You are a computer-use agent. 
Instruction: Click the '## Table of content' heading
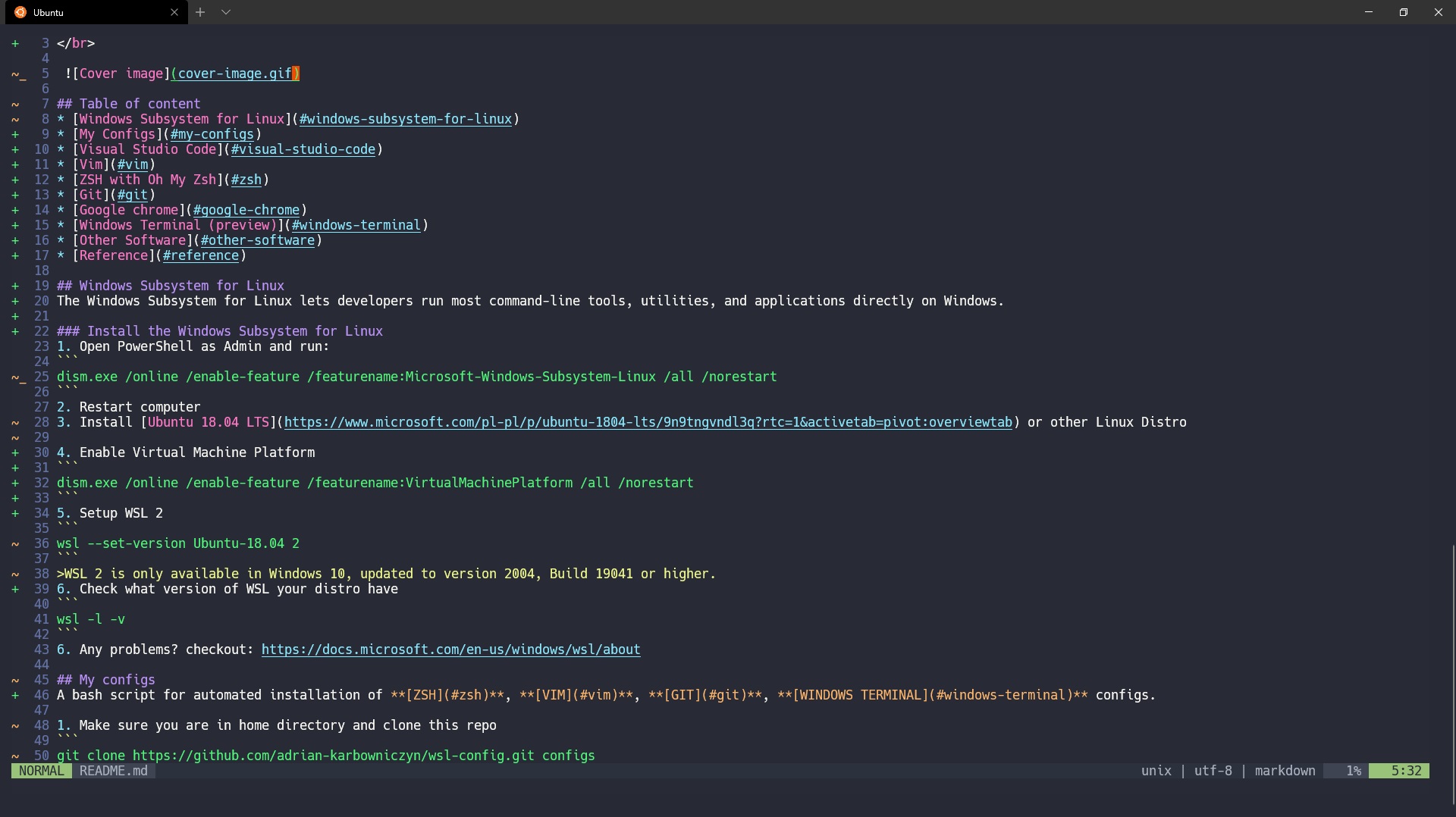[129, 104]
